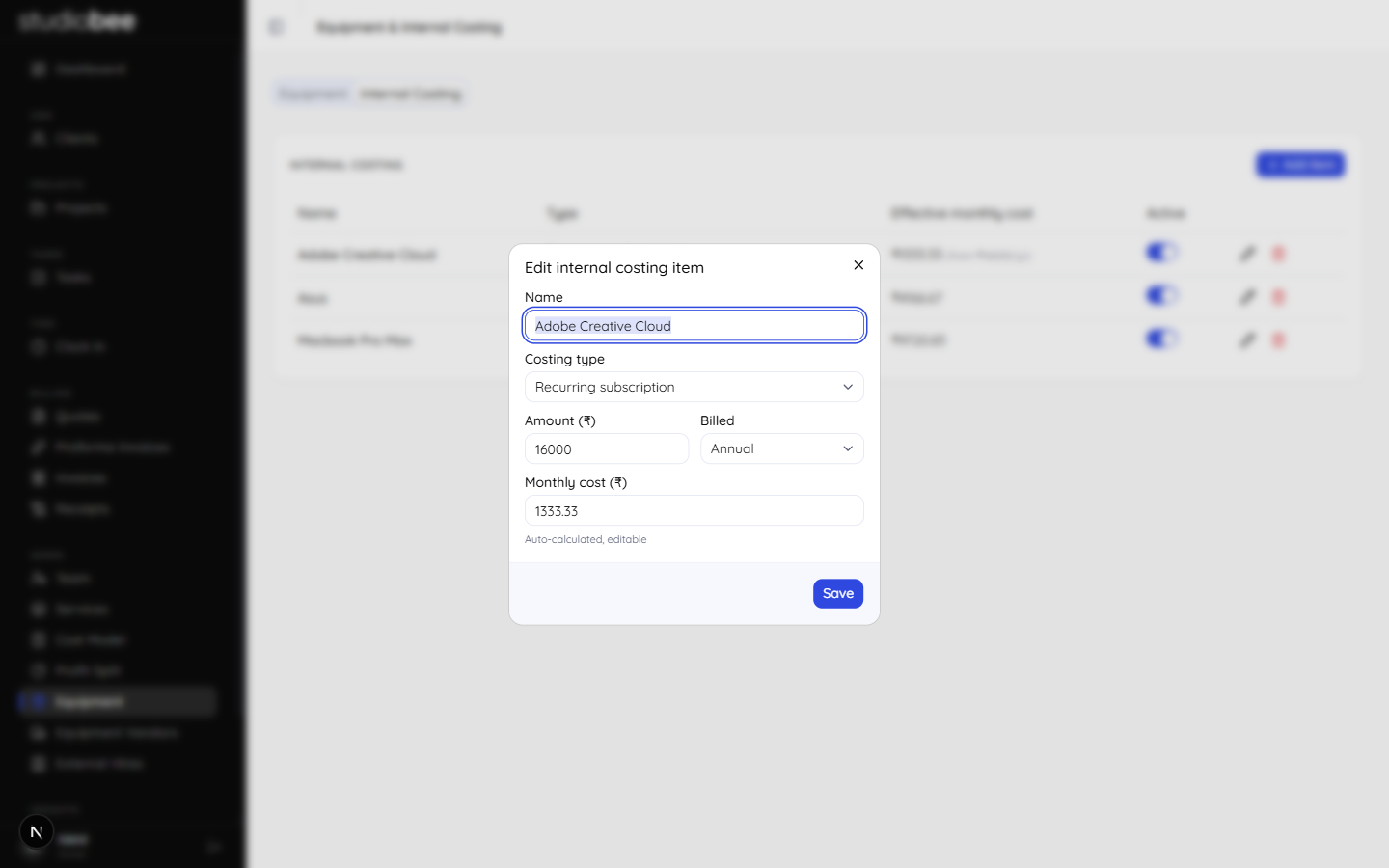Viewport: 1389px width, 868px height.
Task: Delete the Adobe Creative Cloud row via trash icon
Action: (x=1279, y=254)
